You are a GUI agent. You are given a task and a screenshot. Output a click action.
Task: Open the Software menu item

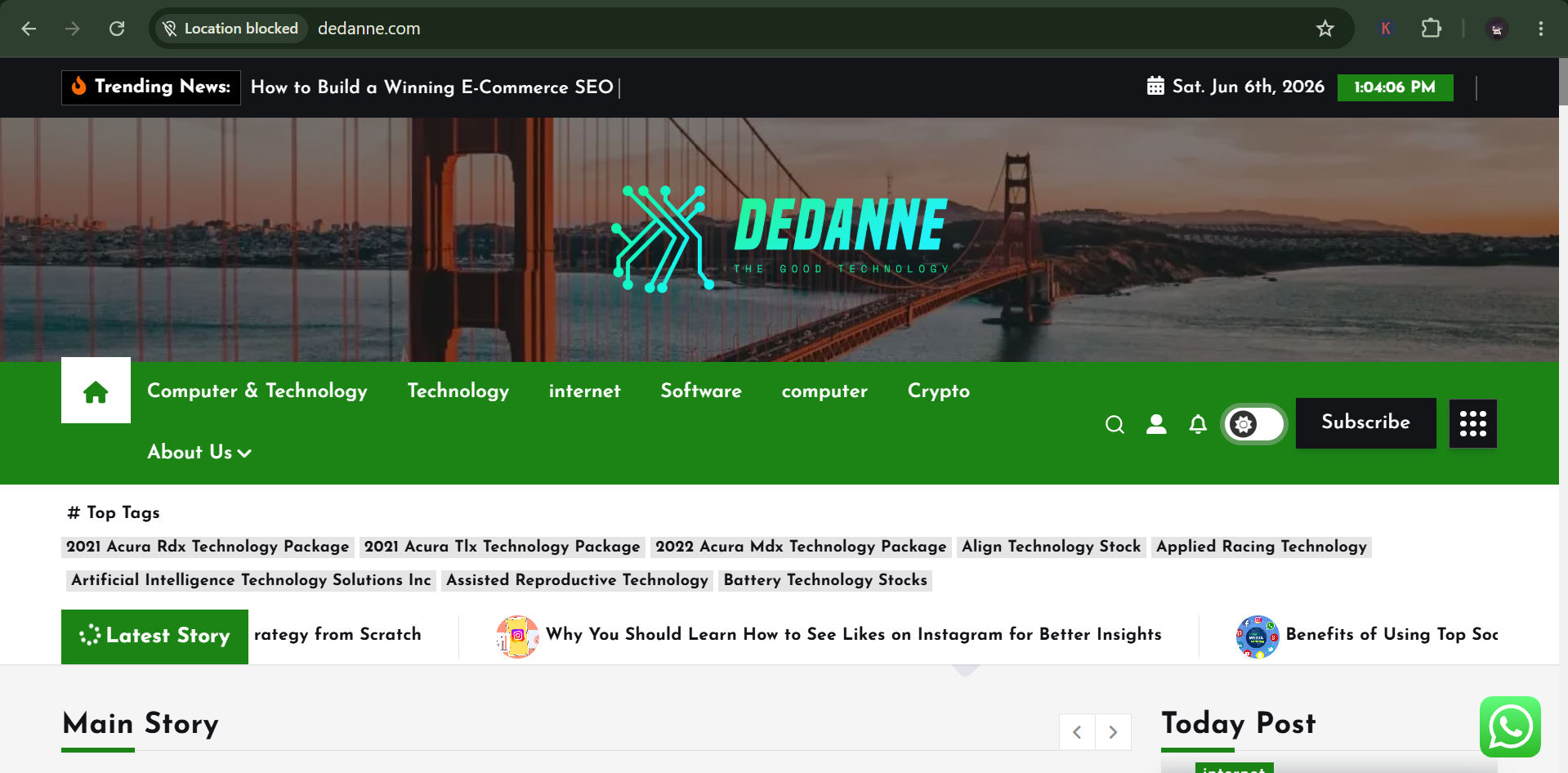coord(701,391)
